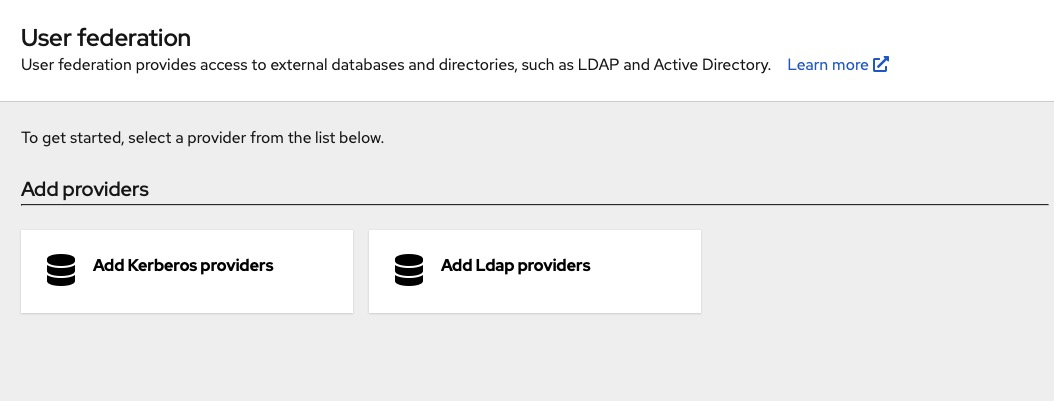This screenshot has width=1054, height=401.
Task: Click the word 'LDAP' in the description
Action: point(598,65)
